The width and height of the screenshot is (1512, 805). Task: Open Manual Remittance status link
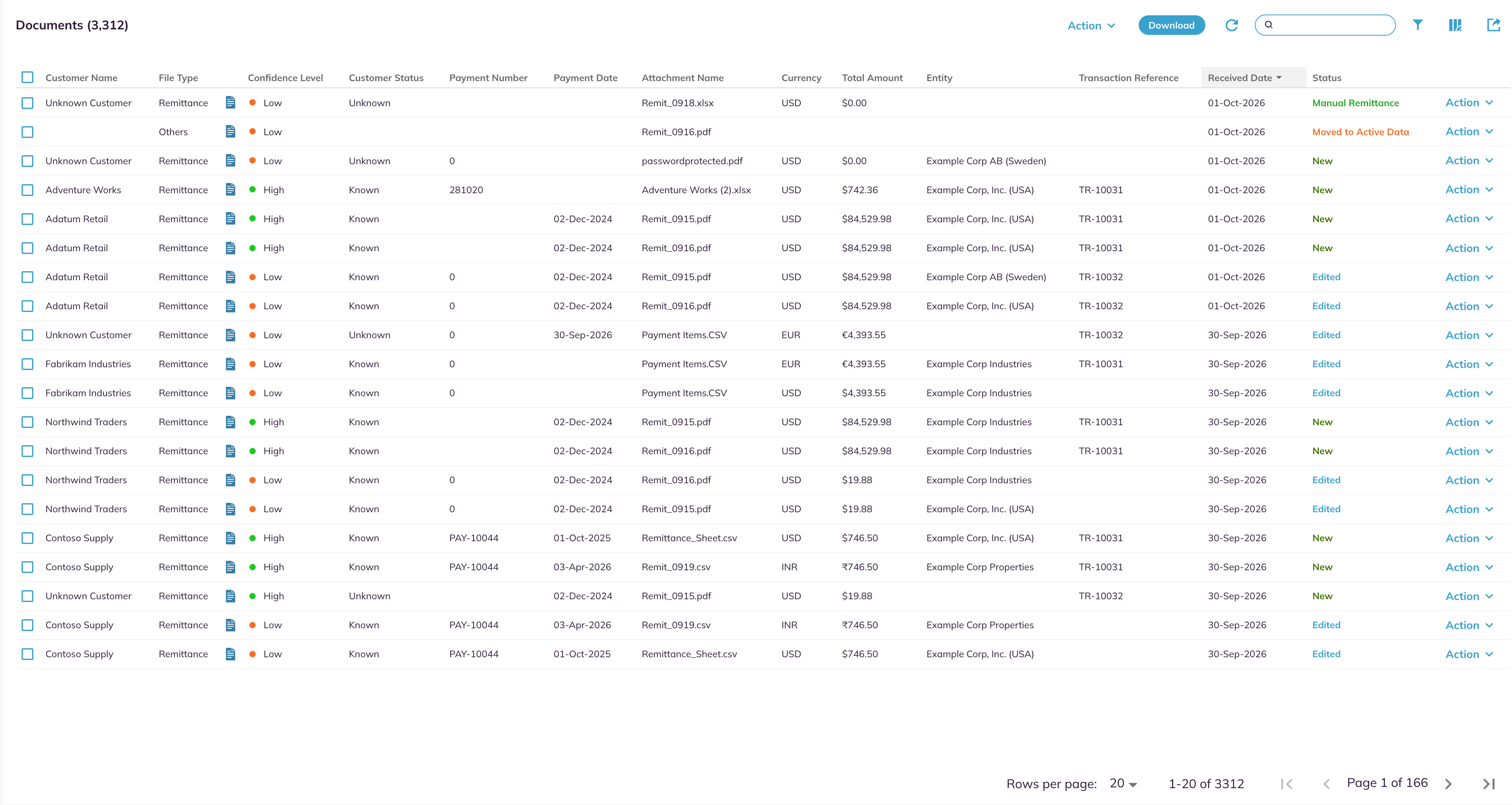(1355, 103)
